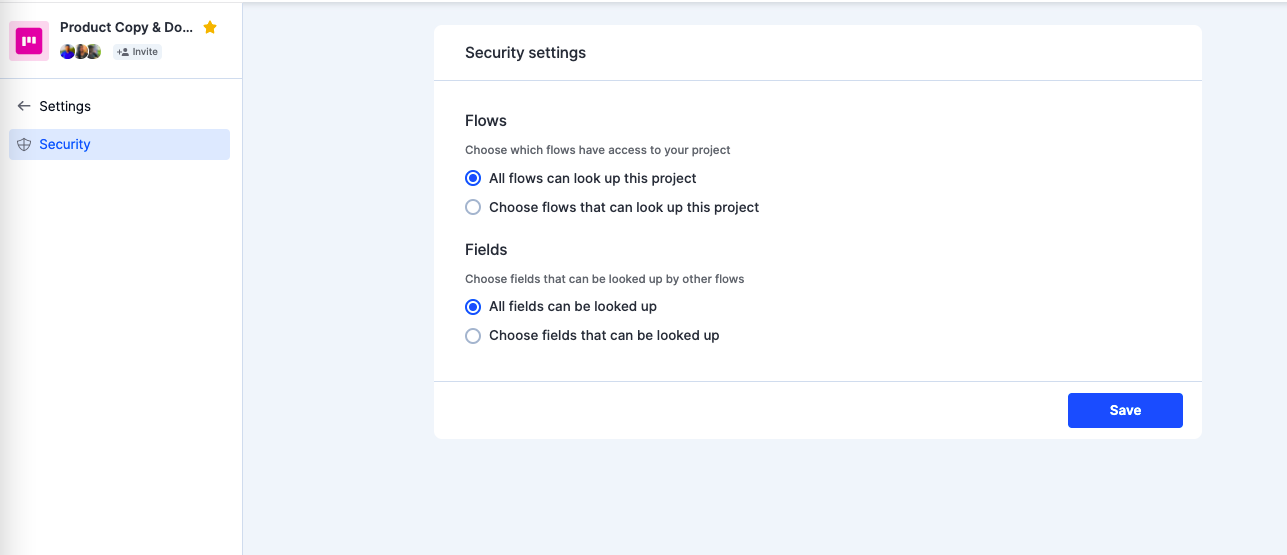Open the Security sidebar item
This screenshot has height=555, width=1287.
point(120,144)
